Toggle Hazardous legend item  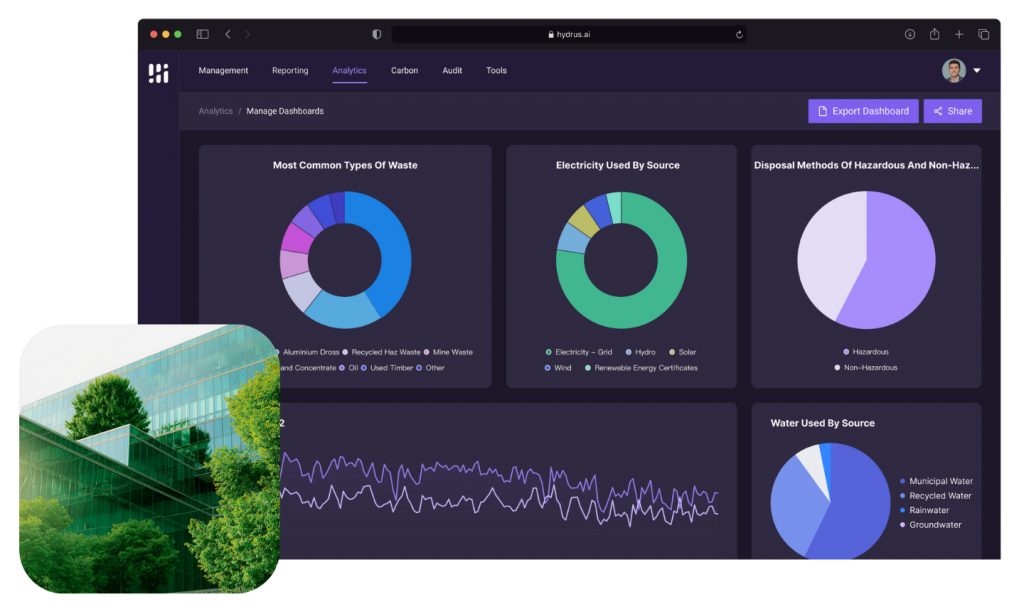(x=866, y=352)
